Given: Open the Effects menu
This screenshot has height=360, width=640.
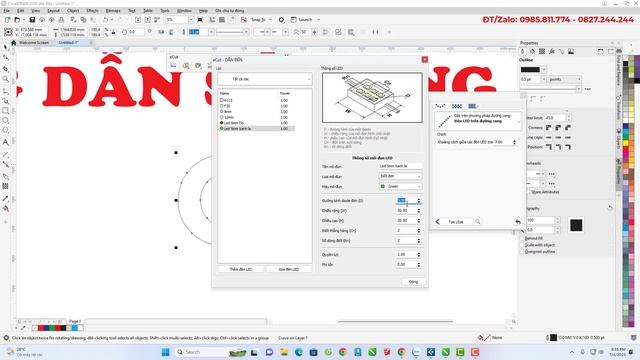Looking at the screenshot, I should pyautogui.click(x=92, y=11).
